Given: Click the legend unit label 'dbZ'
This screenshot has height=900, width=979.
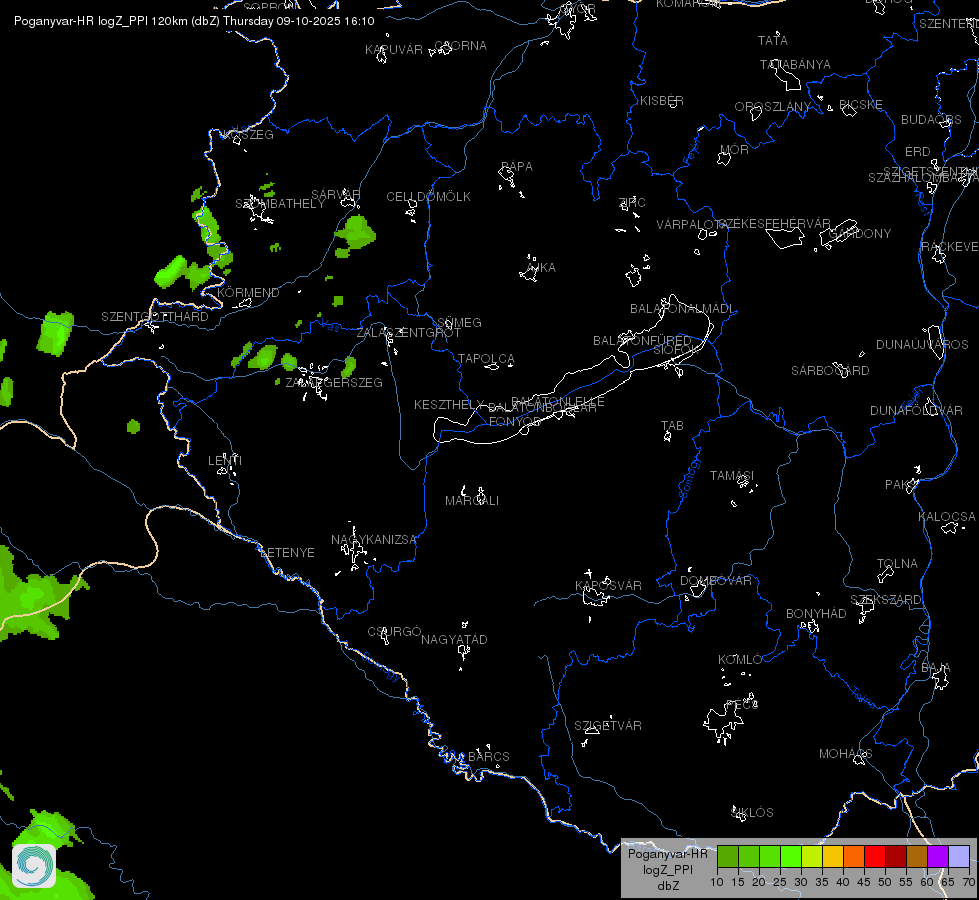Looking at the screenshot, I should [668, 886].
